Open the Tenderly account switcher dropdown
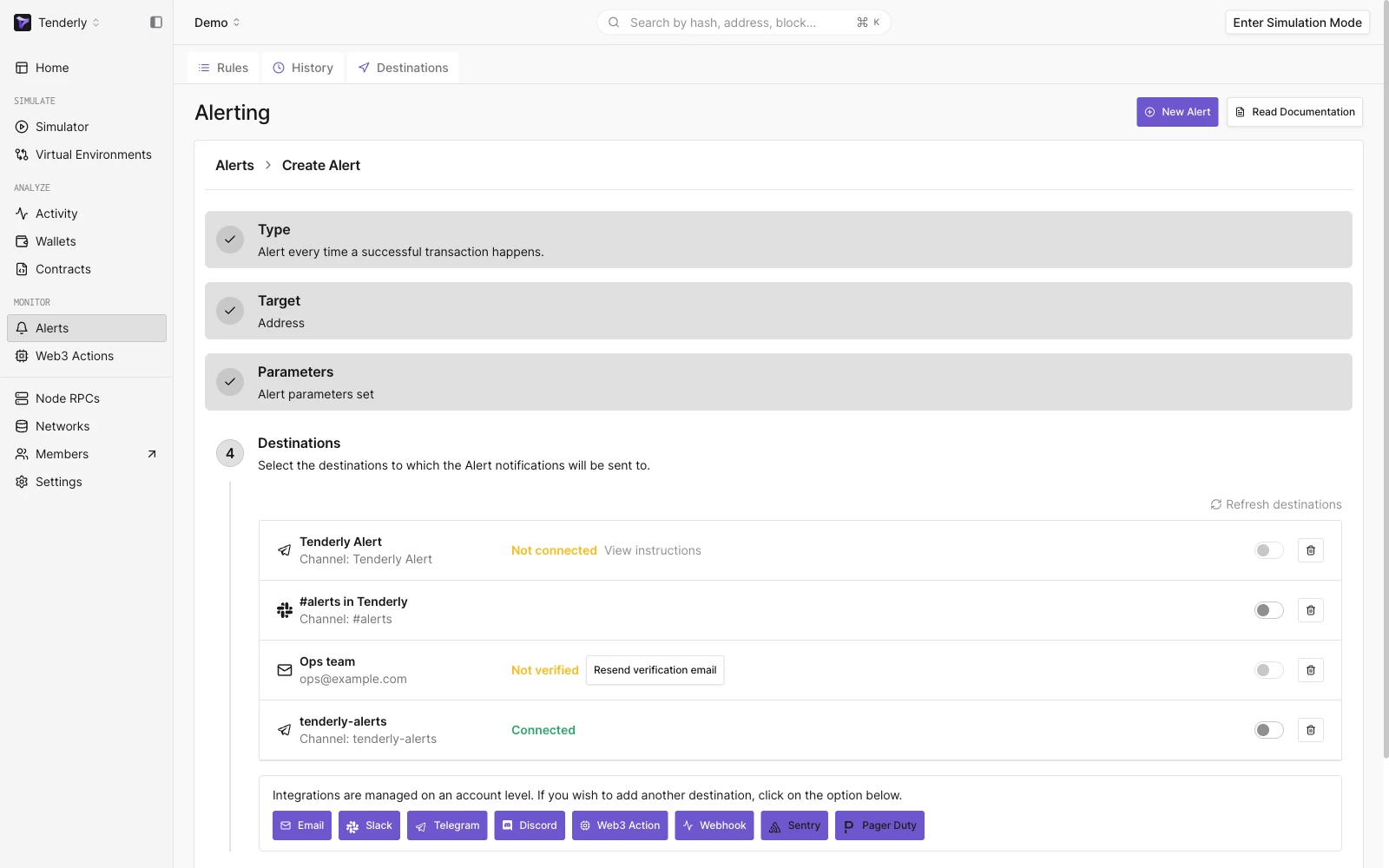The width and height of the screenshot is (1389, 868). point(57,23)
